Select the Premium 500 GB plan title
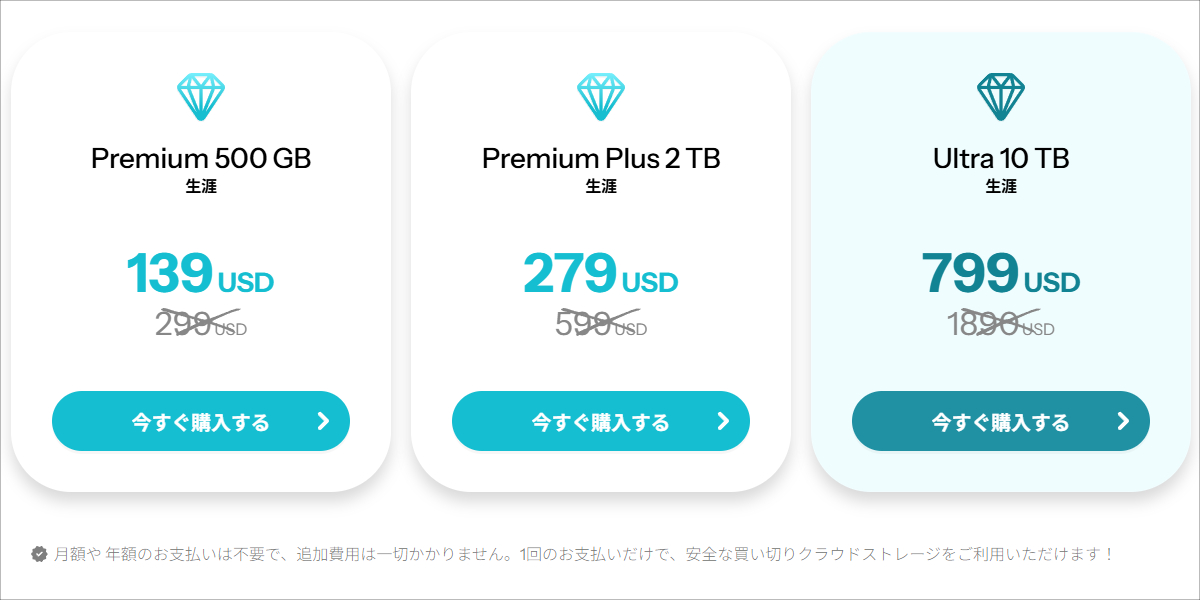This screenshot has height=600, width=1200. (200, 158)
